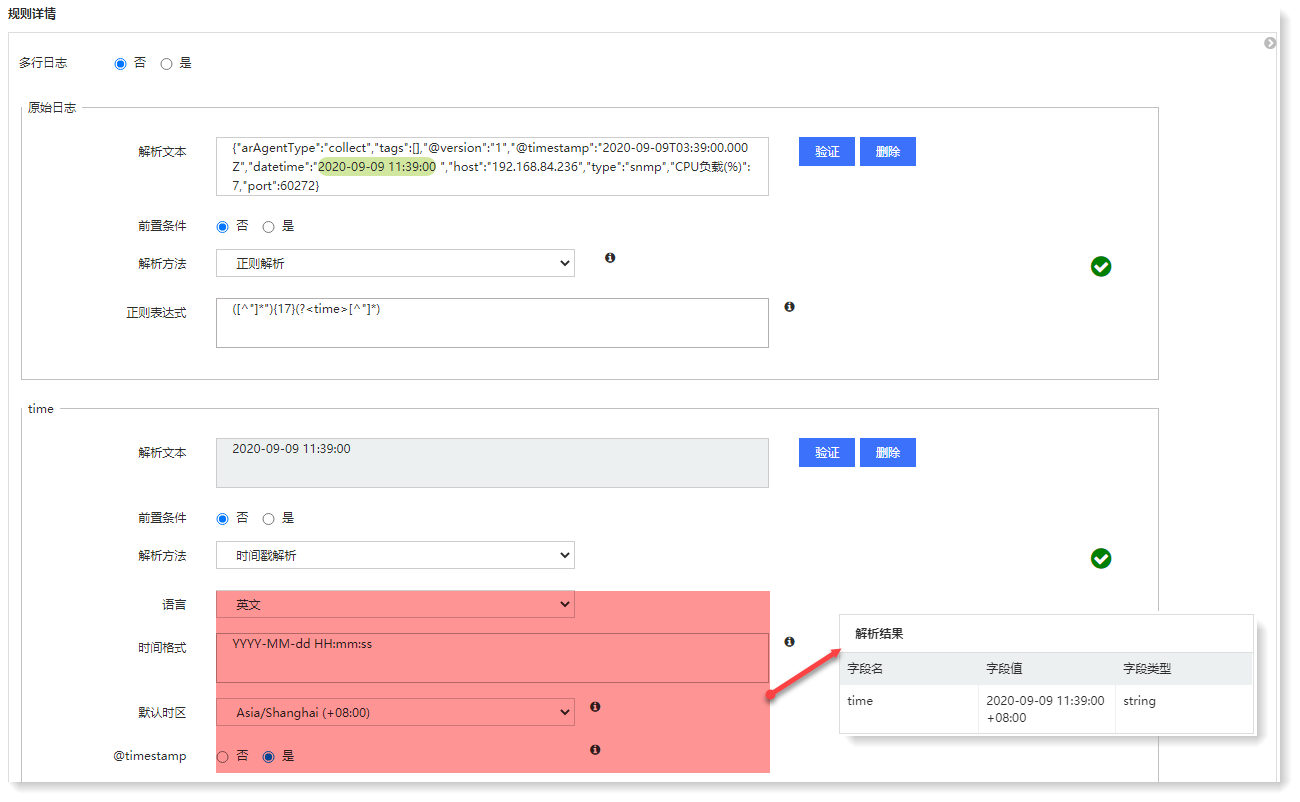This screenshot has width=1300, height=802.
Task: Click the 2020-09-09 11:39:00 +08:00 value cell
Action: 1045,709
